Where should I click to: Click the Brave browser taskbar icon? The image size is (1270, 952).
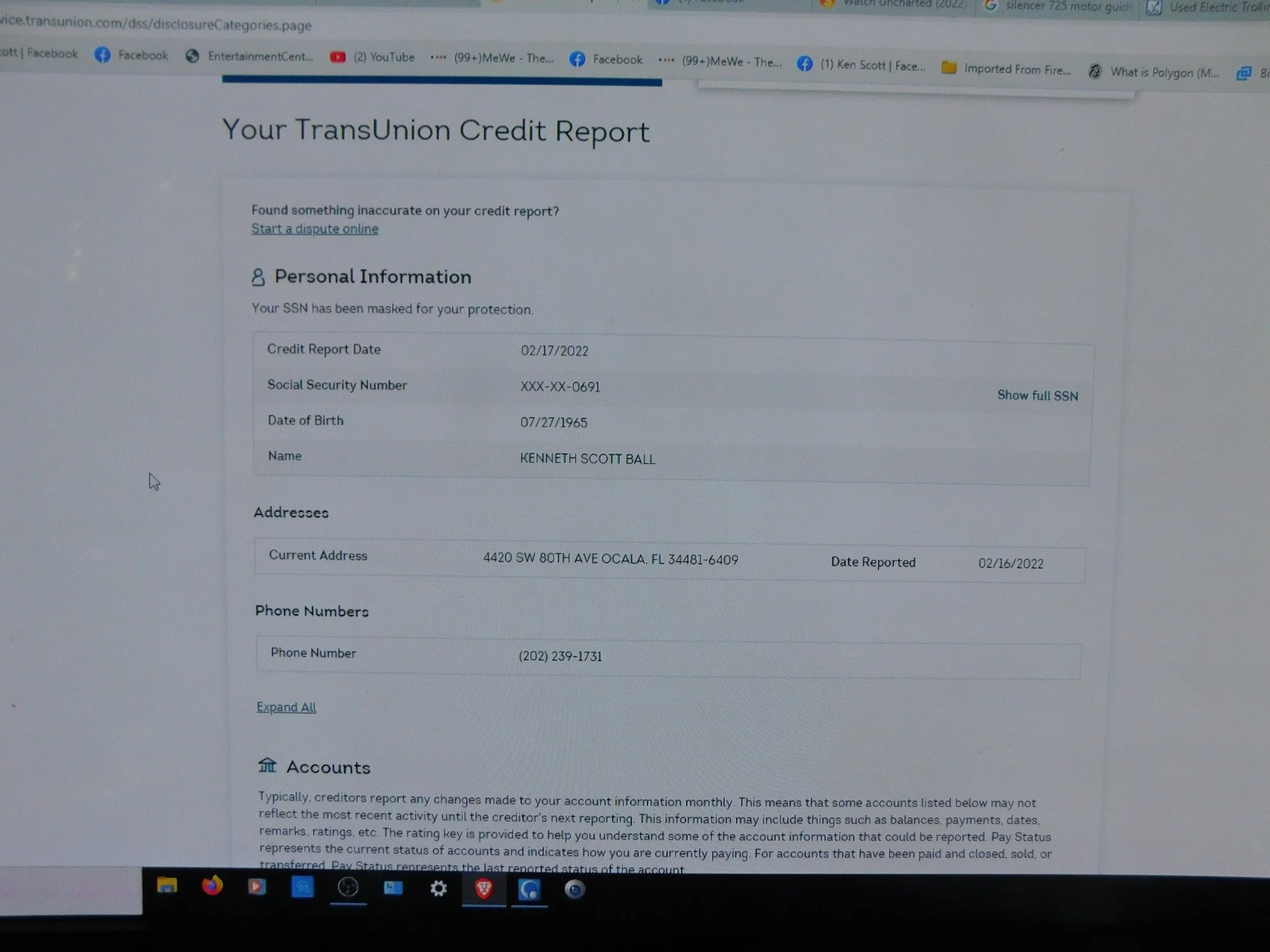click(x=484, y=889)
